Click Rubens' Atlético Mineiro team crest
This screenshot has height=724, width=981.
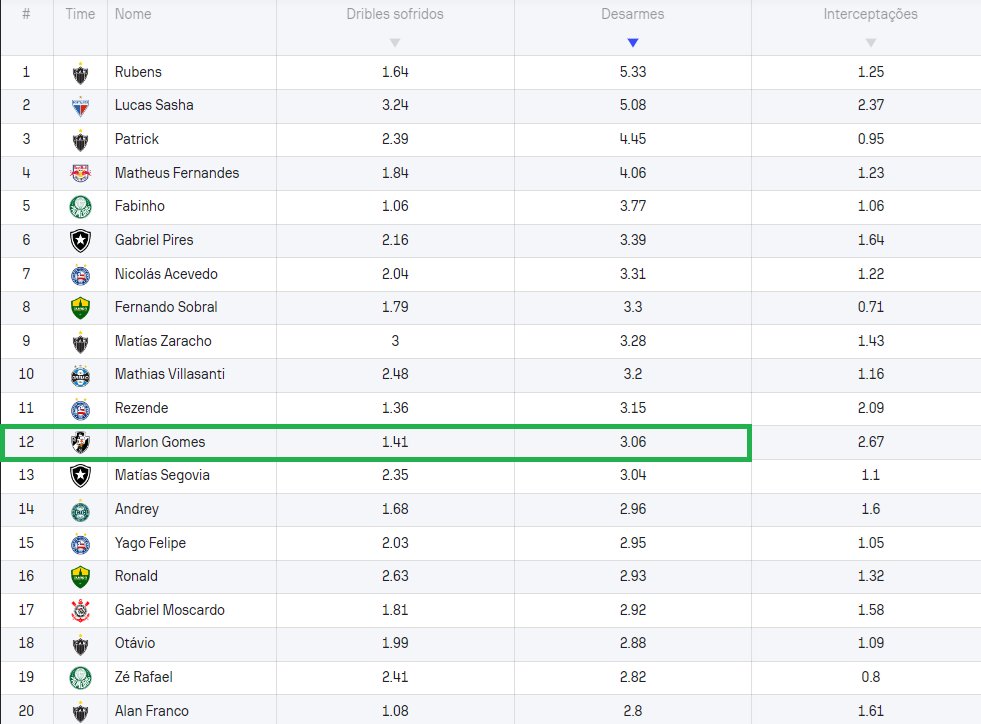click(80, 72)
